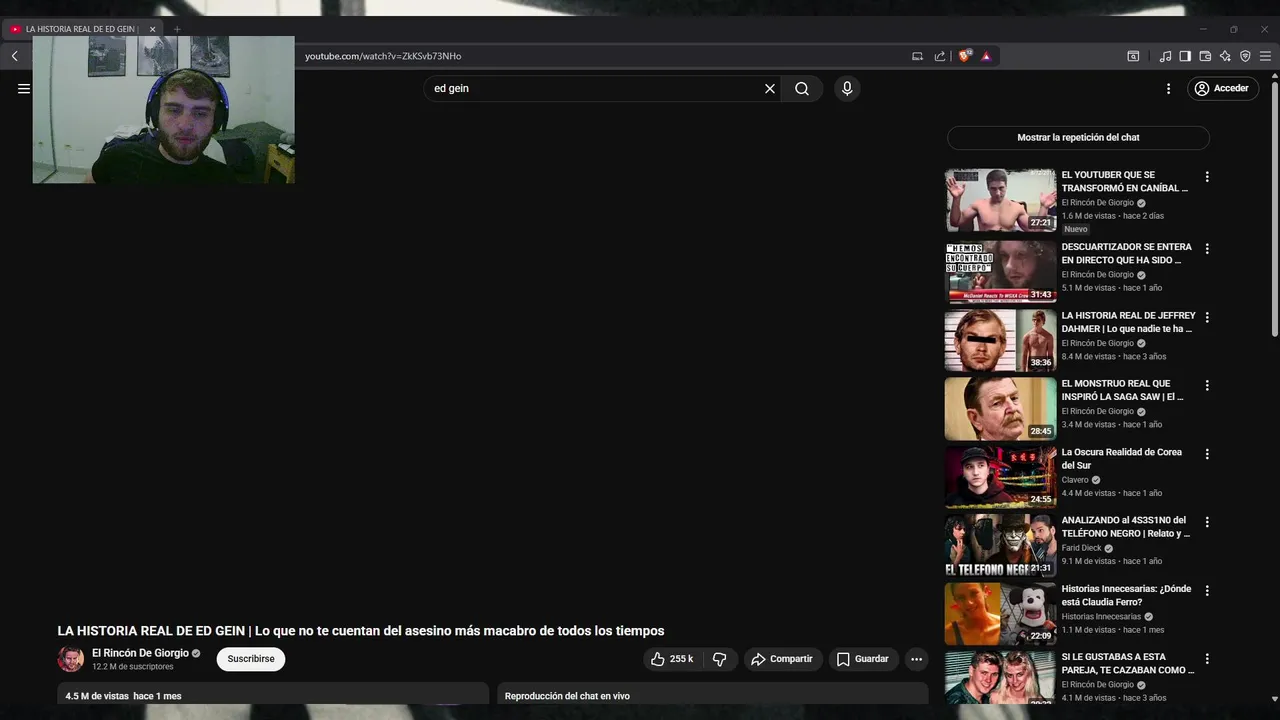Screen dimensions: 1280x720
Task: Click the Acceder sign-in button
Action: [x=1222, y=88]
